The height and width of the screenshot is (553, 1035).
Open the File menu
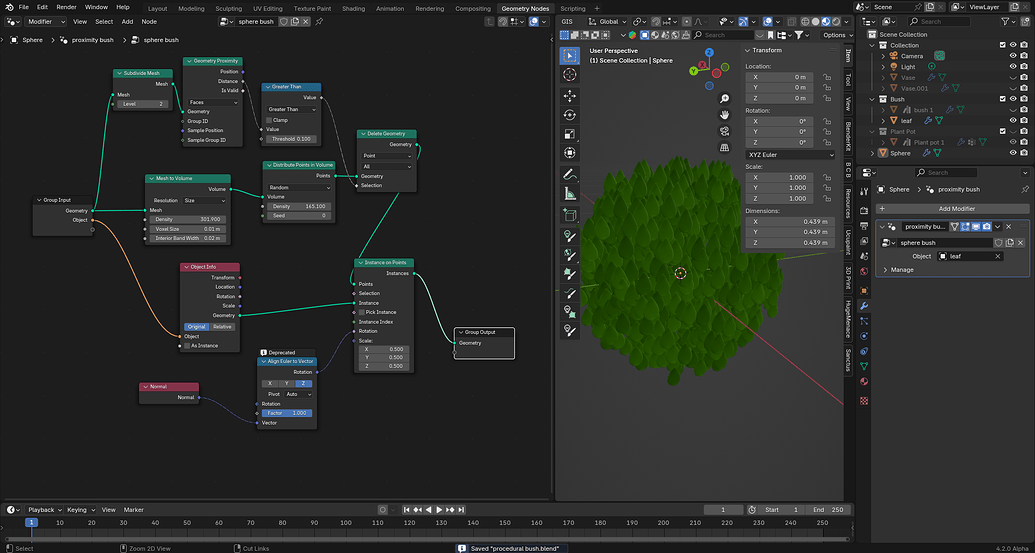coord(24,7)
